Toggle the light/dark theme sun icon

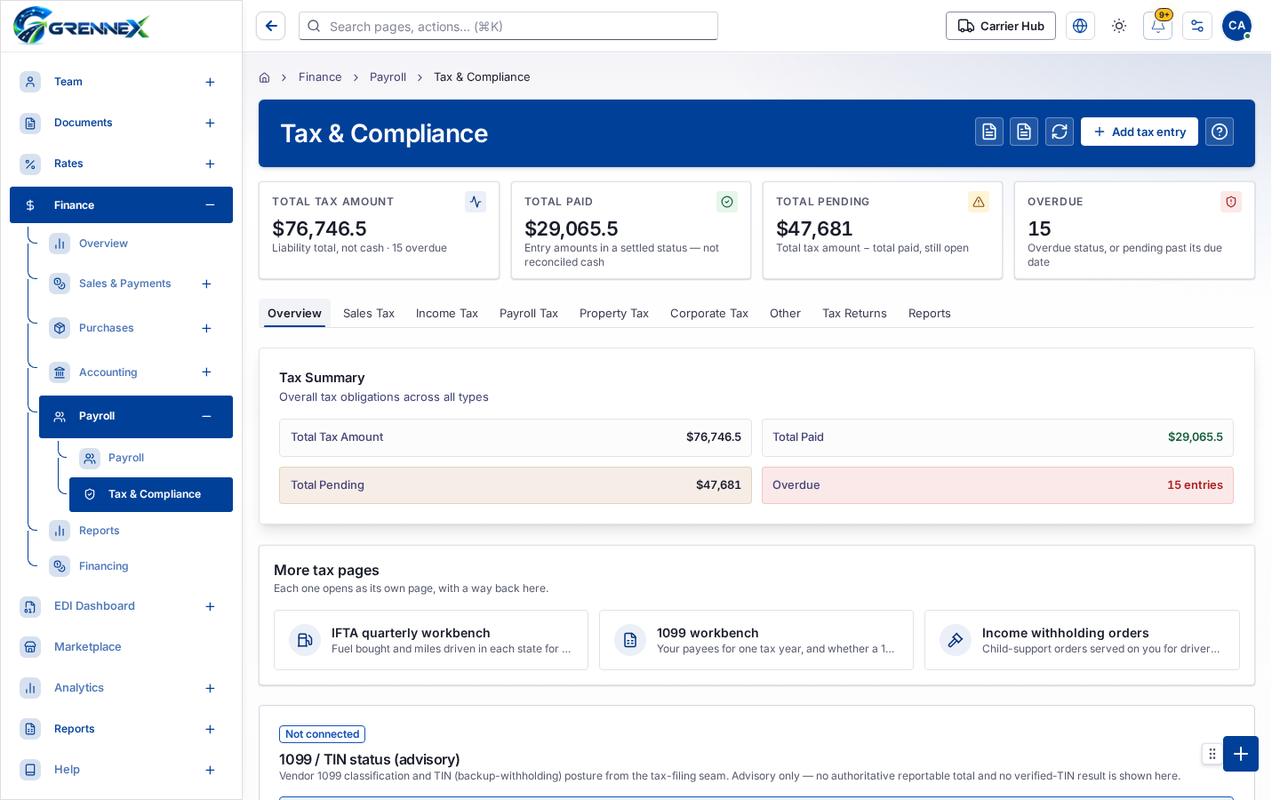[1119, 26]
